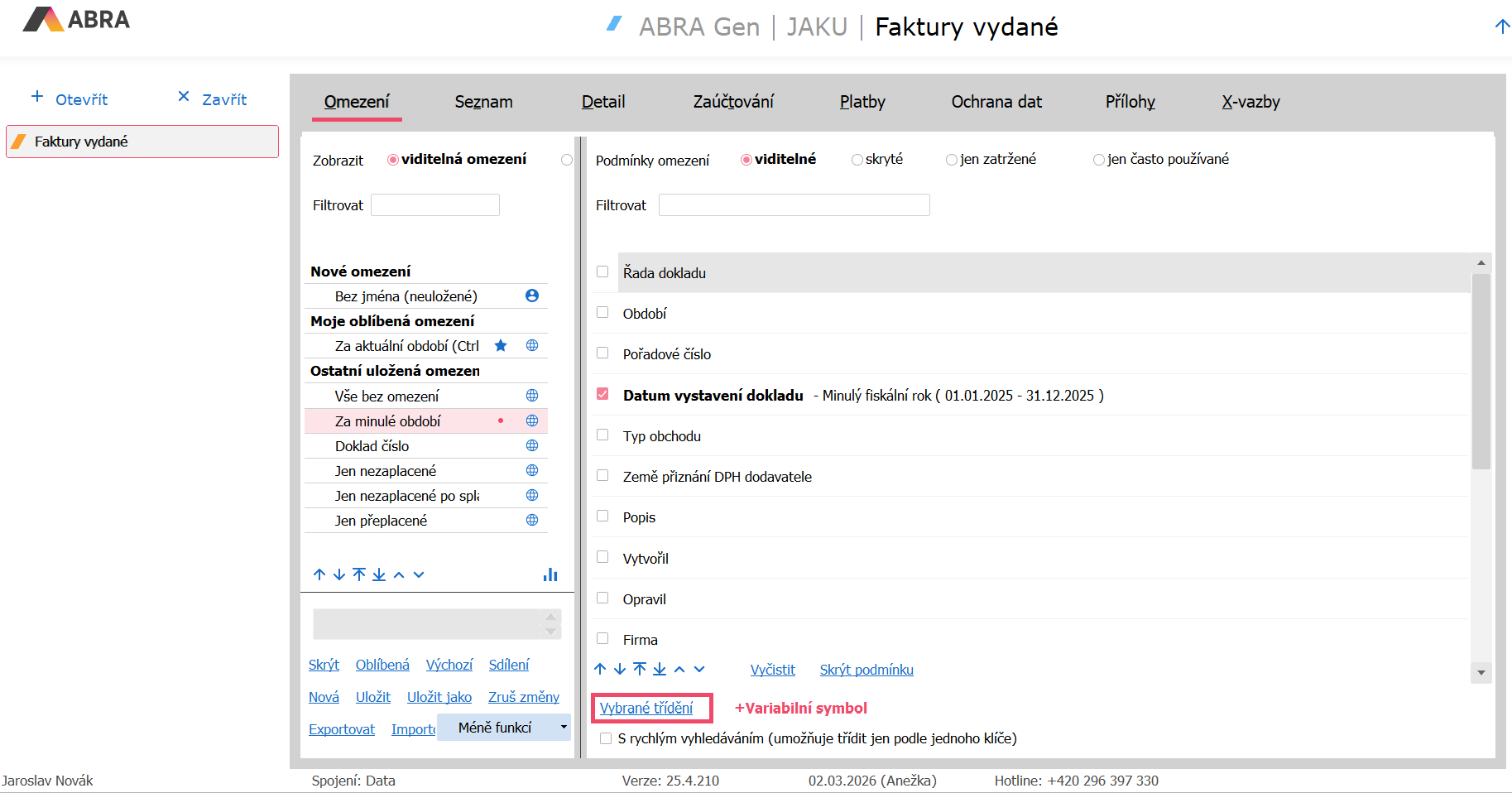The width and height of the screenshot is (1512, 793).
Task: Open the Přílohy tab
Action: (1130, 102)
